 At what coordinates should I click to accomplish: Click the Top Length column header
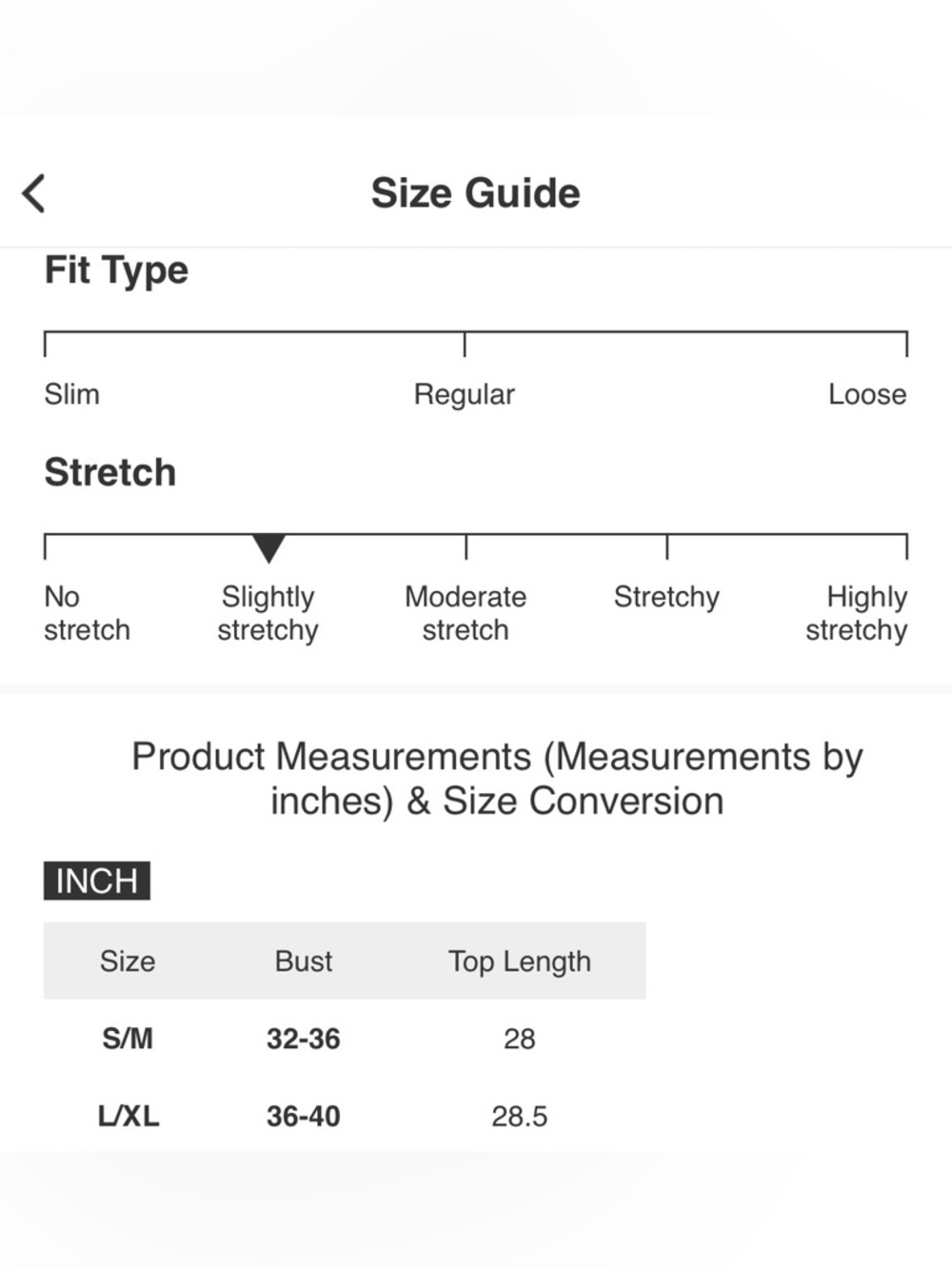(520, 962)
